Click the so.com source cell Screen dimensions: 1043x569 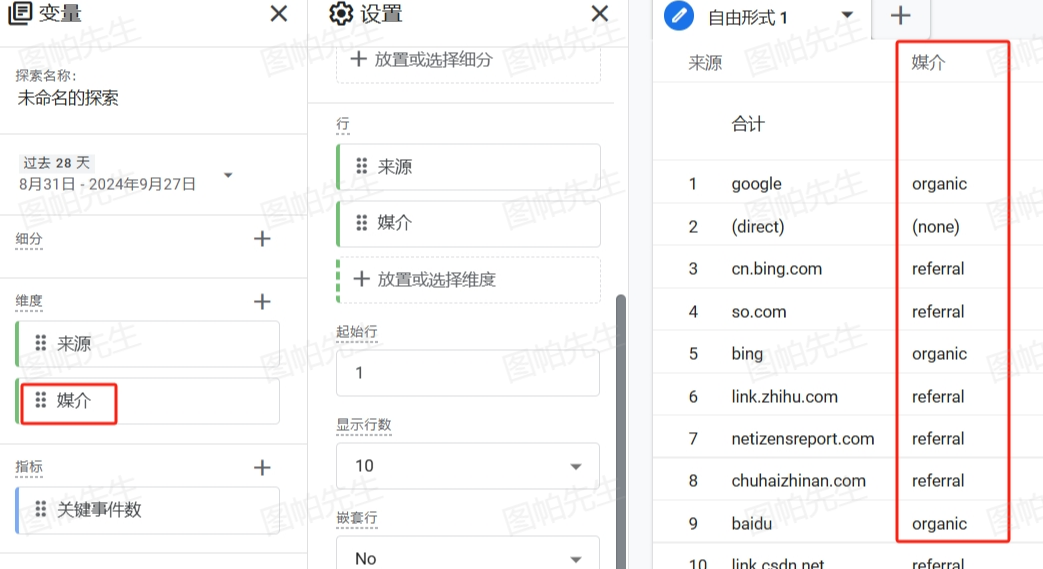[x=758, y=311]
